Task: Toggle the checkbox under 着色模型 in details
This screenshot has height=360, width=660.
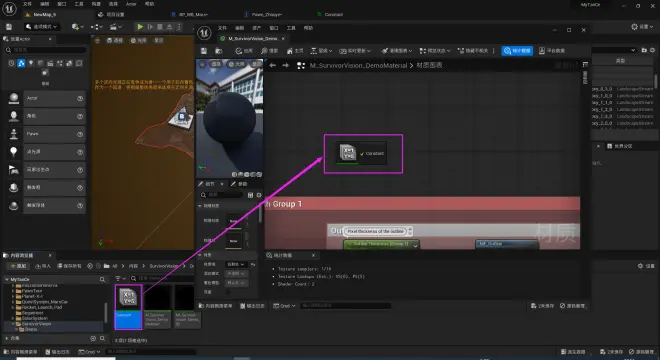Action: coord(228,292)
